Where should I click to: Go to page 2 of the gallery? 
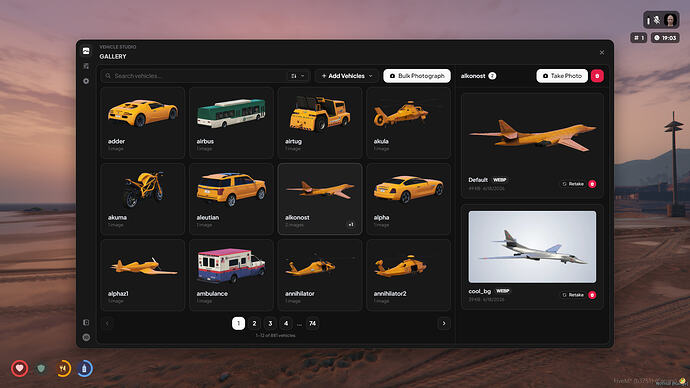[x=254, y=323]
